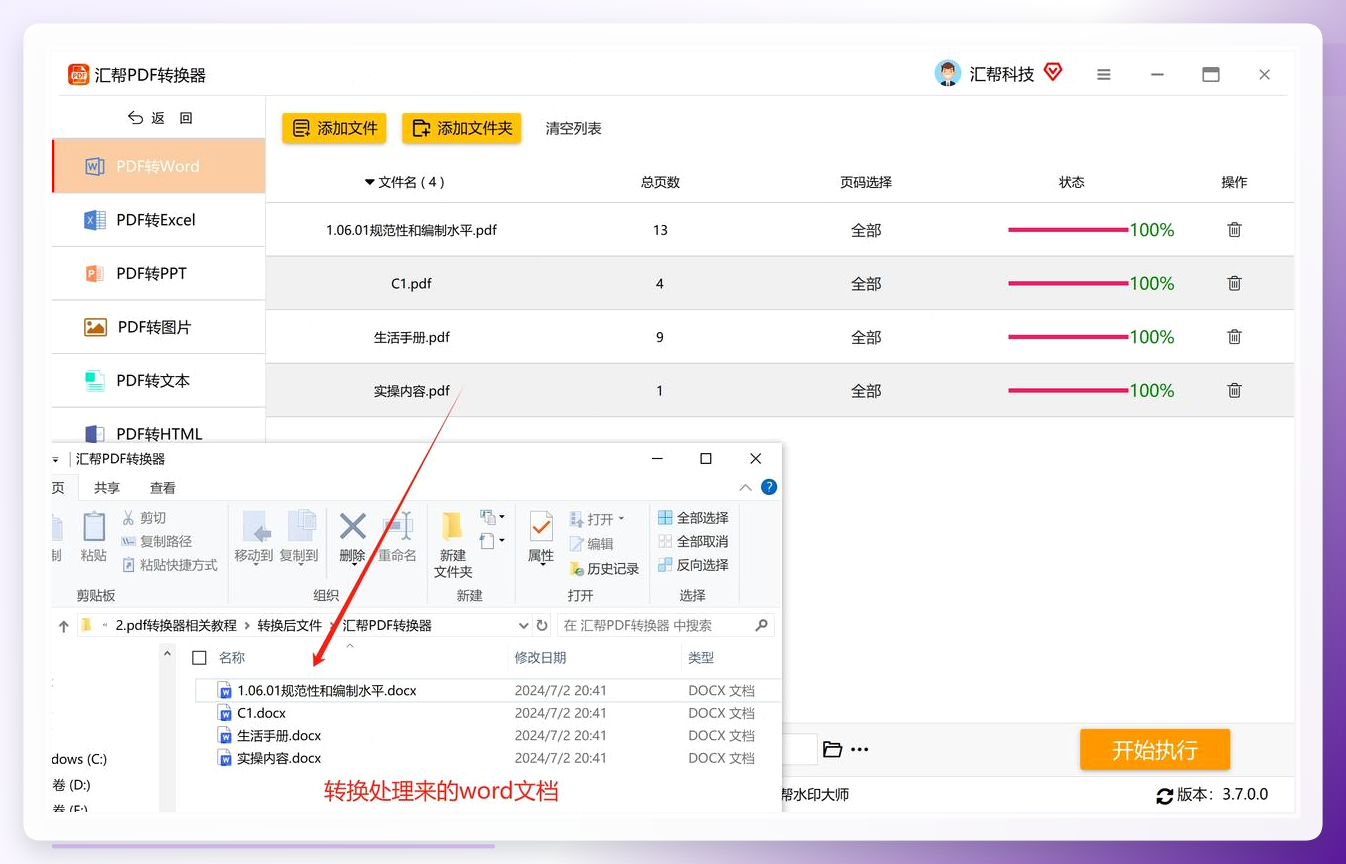
Task: Create a folder with 新建文件夹 icon
Action: pos(452,526)
